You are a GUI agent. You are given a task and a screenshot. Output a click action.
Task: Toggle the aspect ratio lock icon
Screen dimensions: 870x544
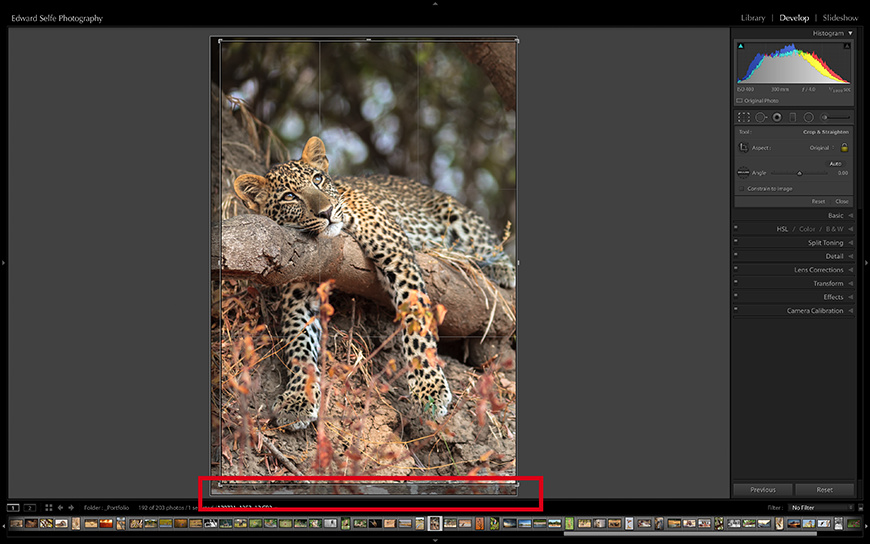844,148
